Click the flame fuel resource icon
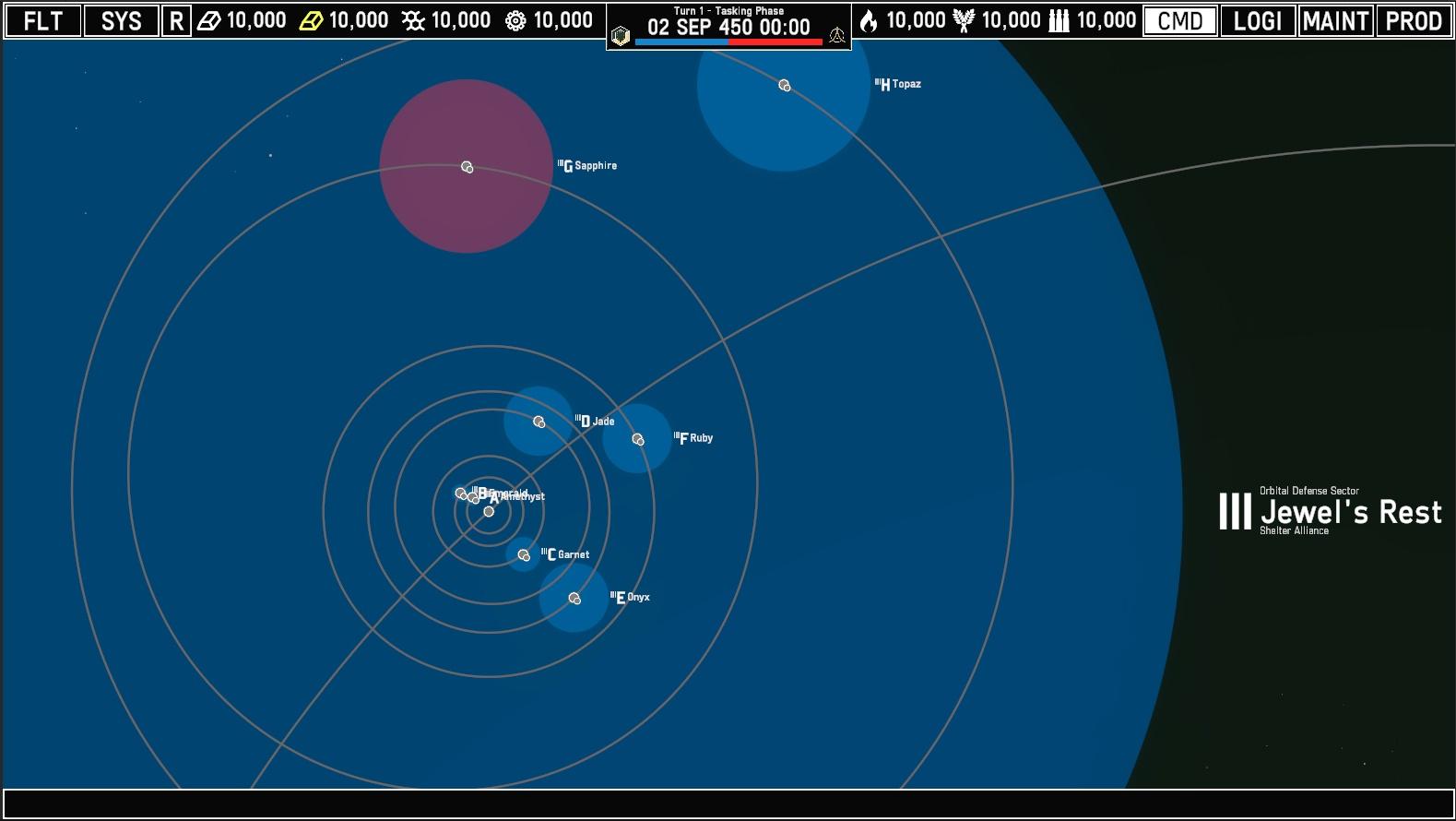The height and width of the screenshot is (821, 1456). (868, 20)
